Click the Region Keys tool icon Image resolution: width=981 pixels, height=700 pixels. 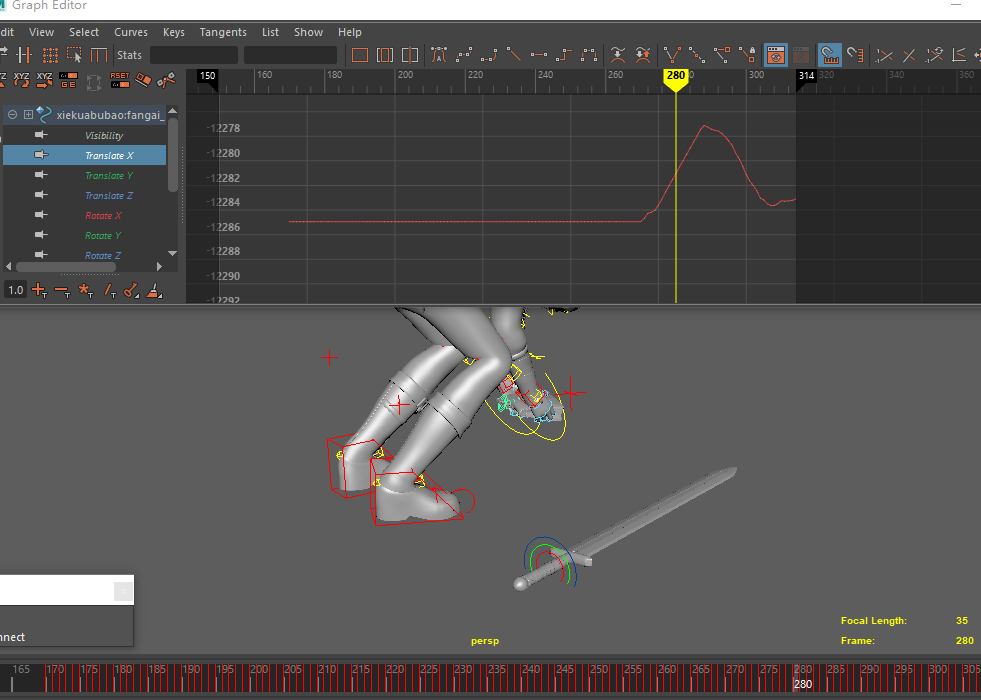[49, 55]
